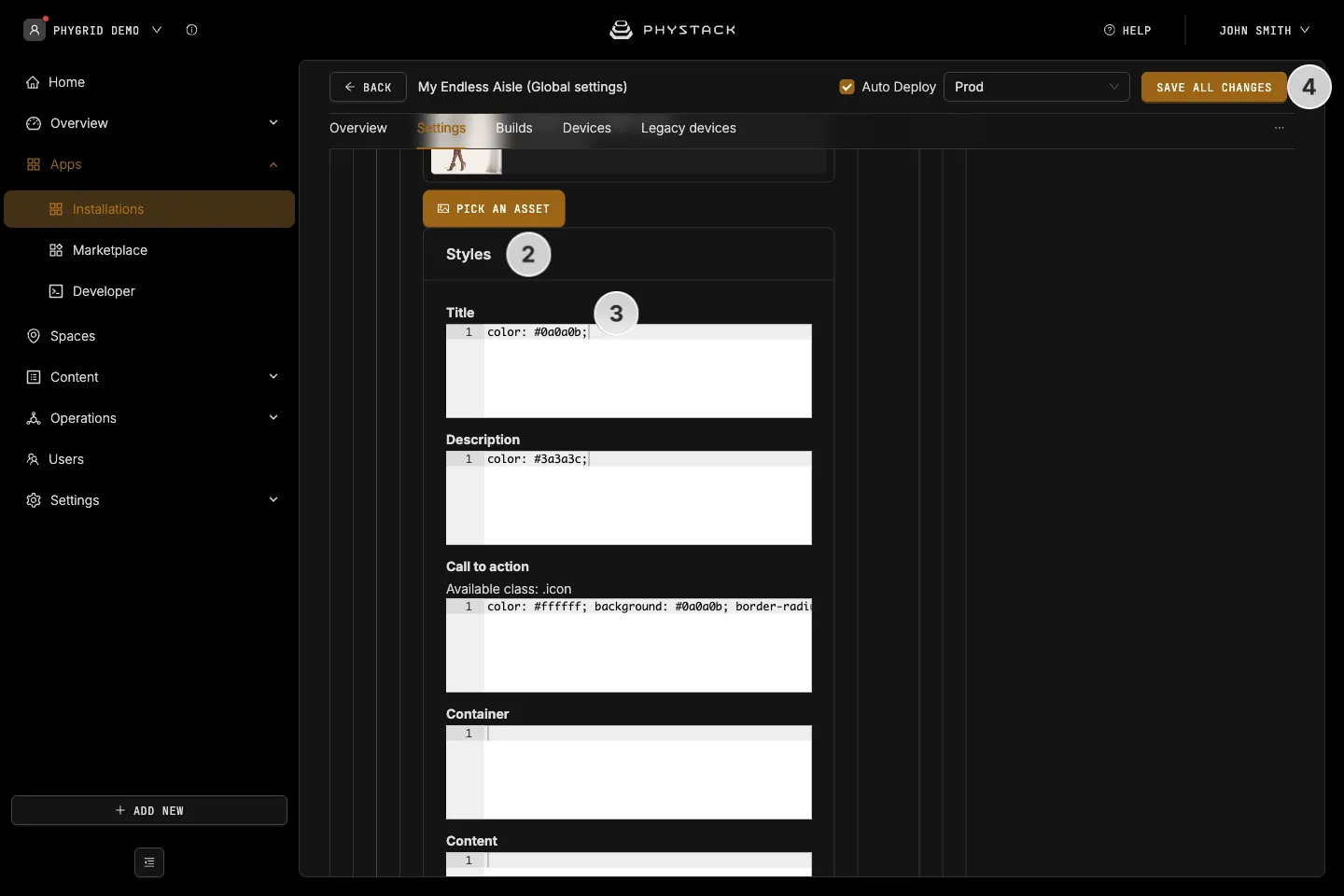
Task: Click the Installations icon
Action: pos(56,209)
